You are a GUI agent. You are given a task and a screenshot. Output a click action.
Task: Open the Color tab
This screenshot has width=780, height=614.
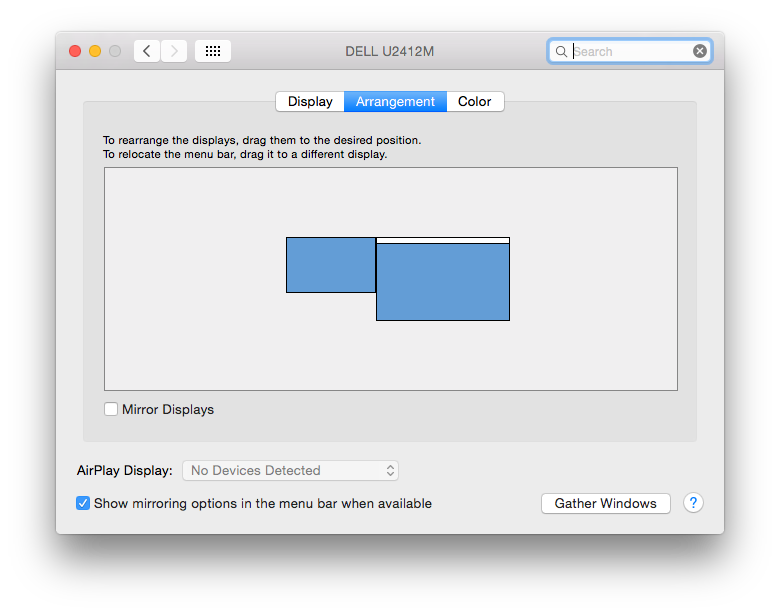pos(475,102)
